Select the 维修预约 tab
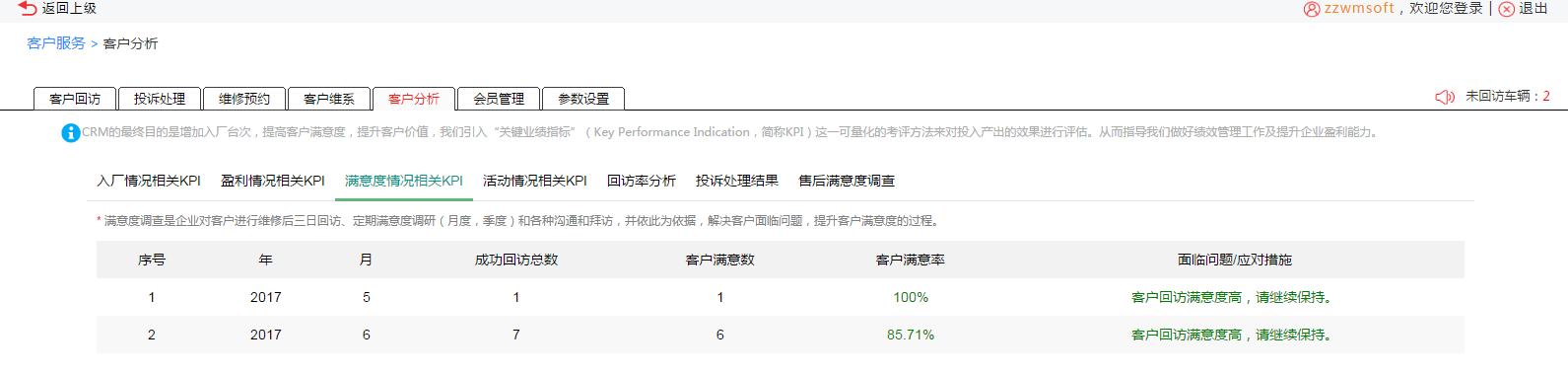 tap(244, 99)
